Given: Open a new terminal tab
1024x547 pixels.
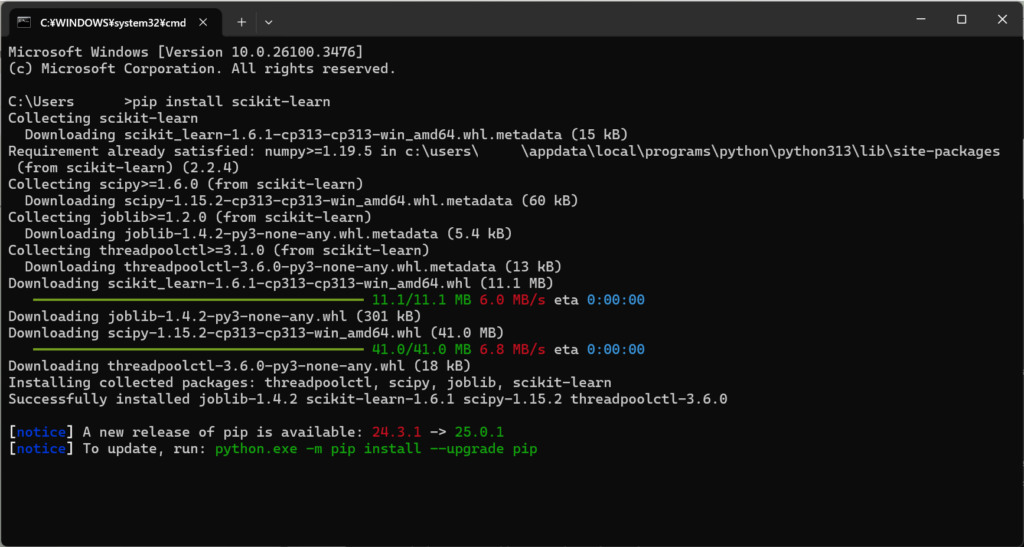Looking at the screenshot, I should 241,21.
